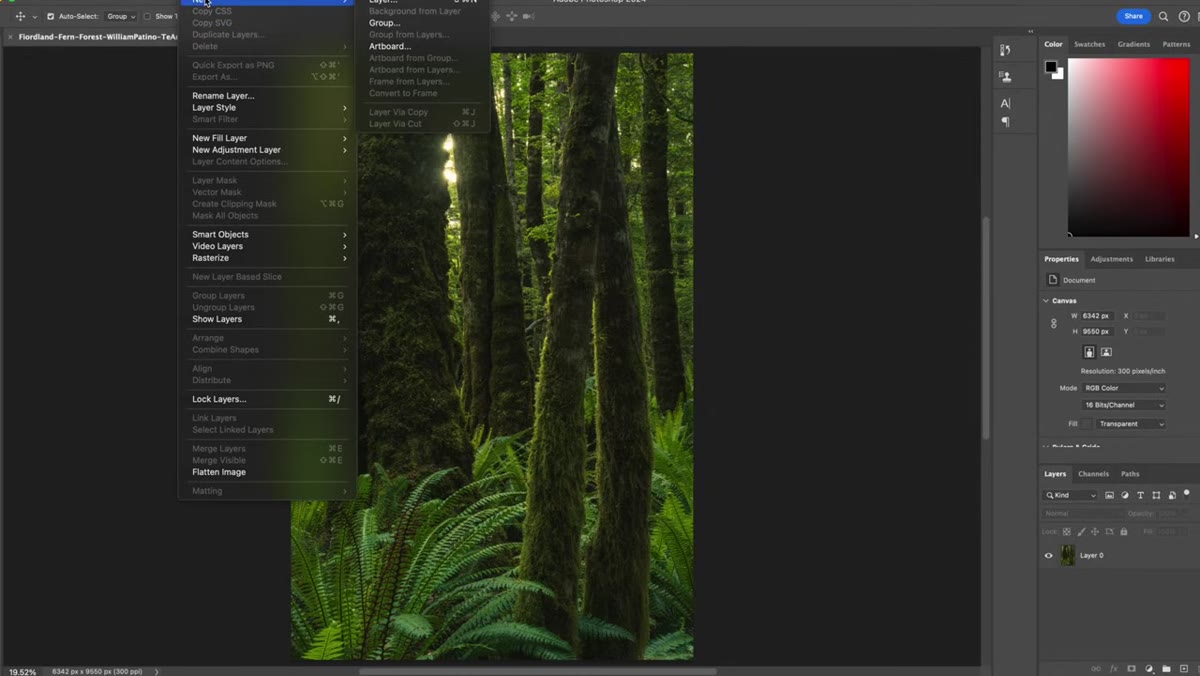Open the Clone Source panel icon
The image size is (1200, 676).
click(x=1005, y=77)
